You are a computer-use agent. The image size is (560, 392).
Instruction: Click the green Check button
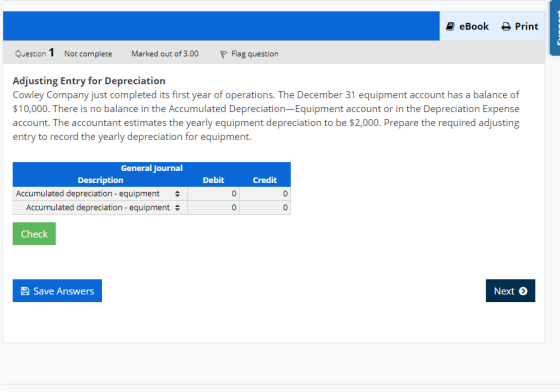point(34,233)
